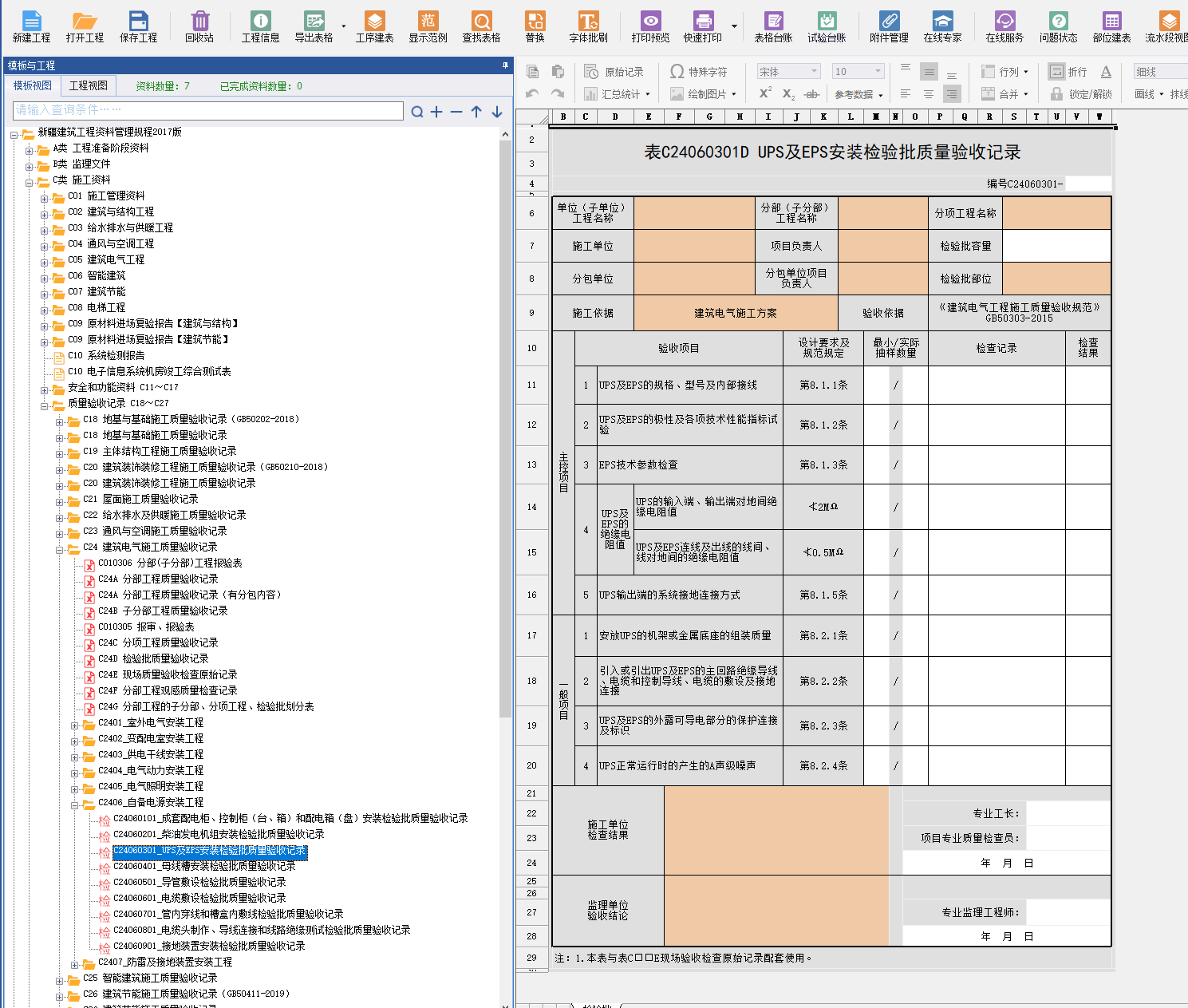Open a project with 打开工程
The height and width of the screenshot is (1008, 1188).
pos(85,27)
